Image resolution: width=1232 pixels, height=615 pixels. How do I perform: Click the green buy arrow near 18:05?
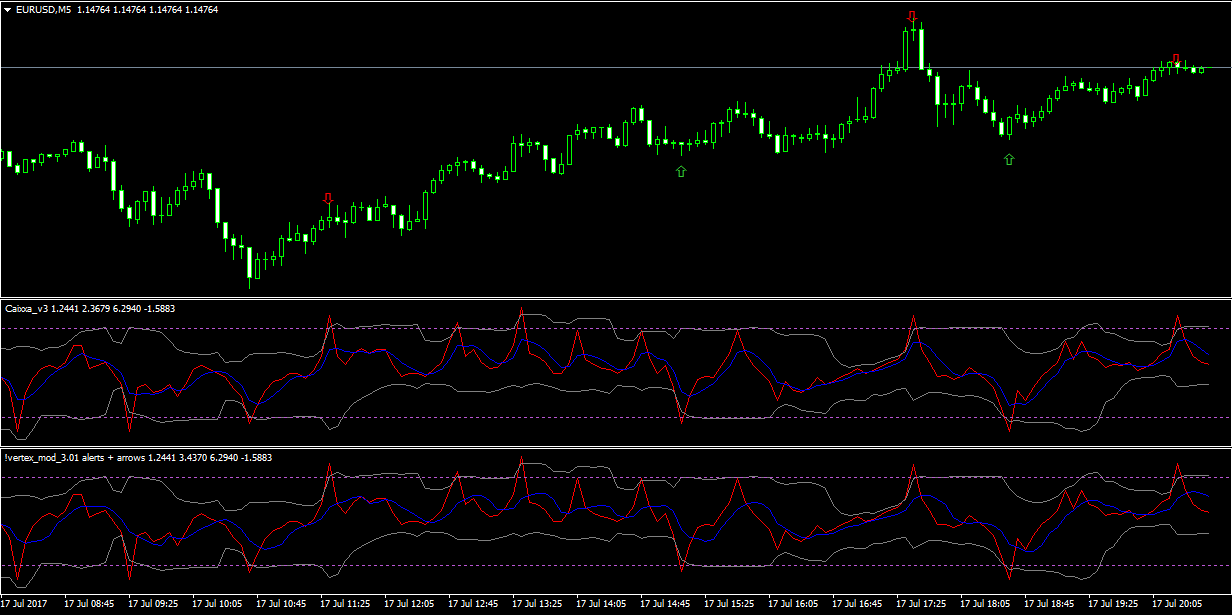[x=1009, y=159]
